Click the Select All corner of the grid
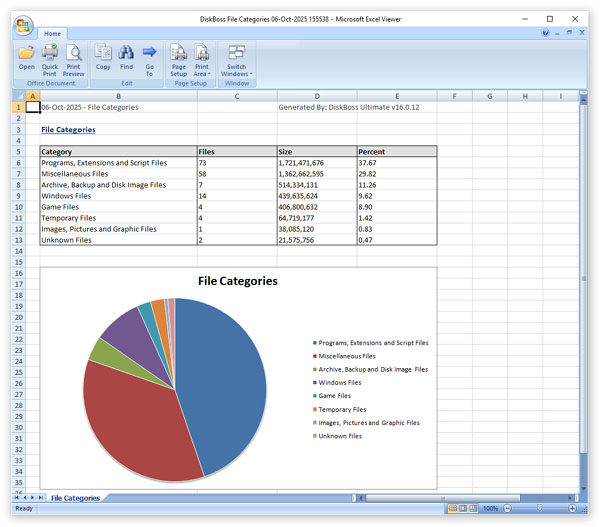This screenshot has width=600, height=527. [x=19, y=96]
